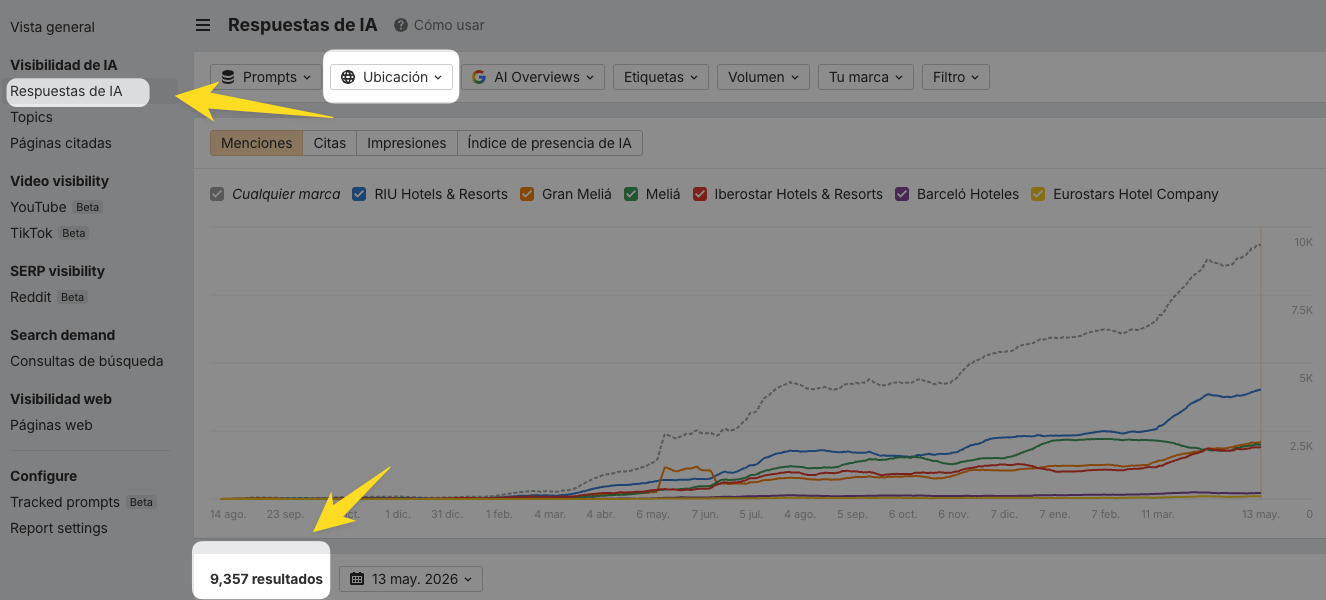Open Páginas citadas in sidebar
Screen dimensions: 1326x600
(61, 143)
